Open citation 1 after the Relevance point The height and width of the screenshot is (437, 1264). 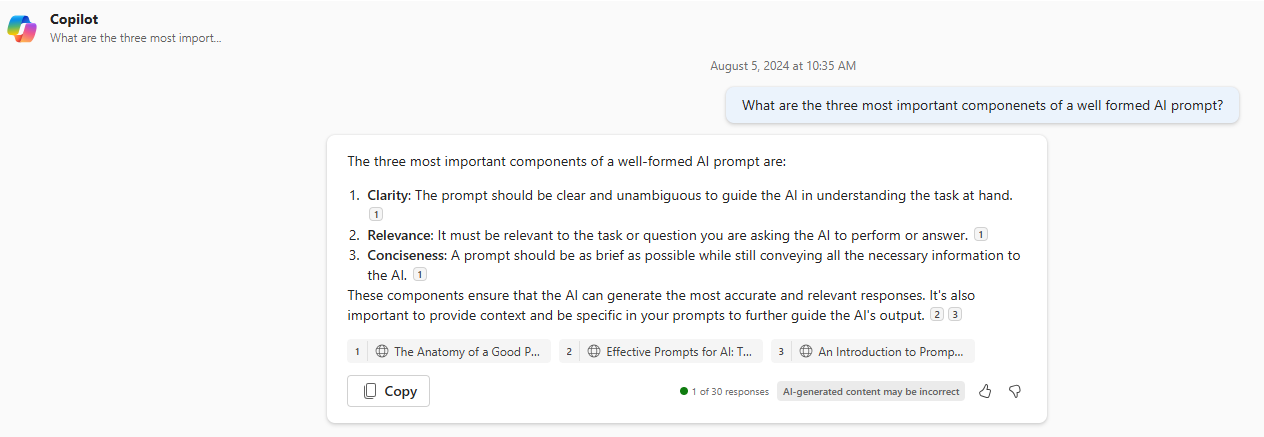coord(981,234)
